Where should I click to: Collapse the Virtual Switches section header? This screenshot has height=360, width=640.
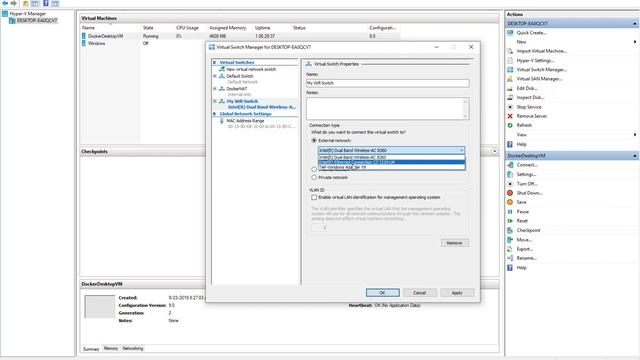(x=215, y=62)
